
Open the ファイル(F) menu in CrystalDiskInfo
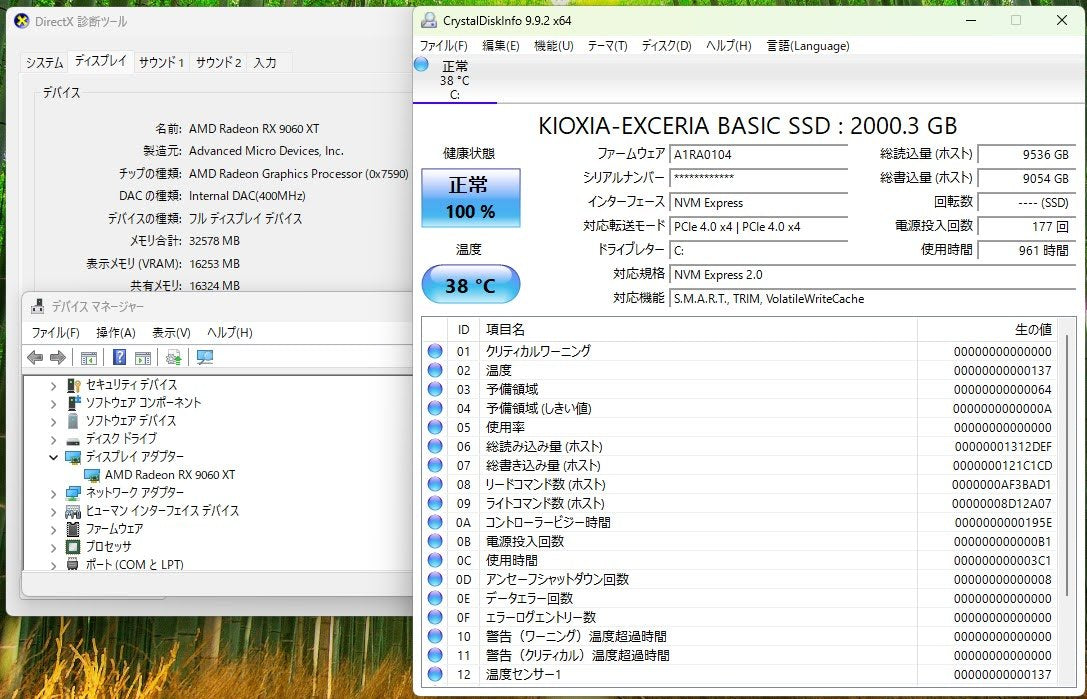point(444,46)
